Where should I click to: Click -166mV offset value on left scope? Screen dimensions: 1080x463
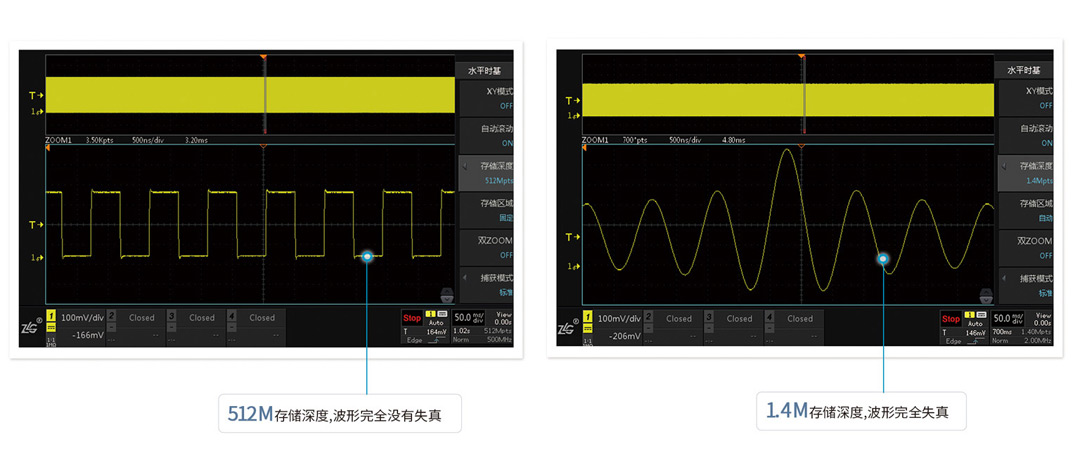(x=87, y=335)
